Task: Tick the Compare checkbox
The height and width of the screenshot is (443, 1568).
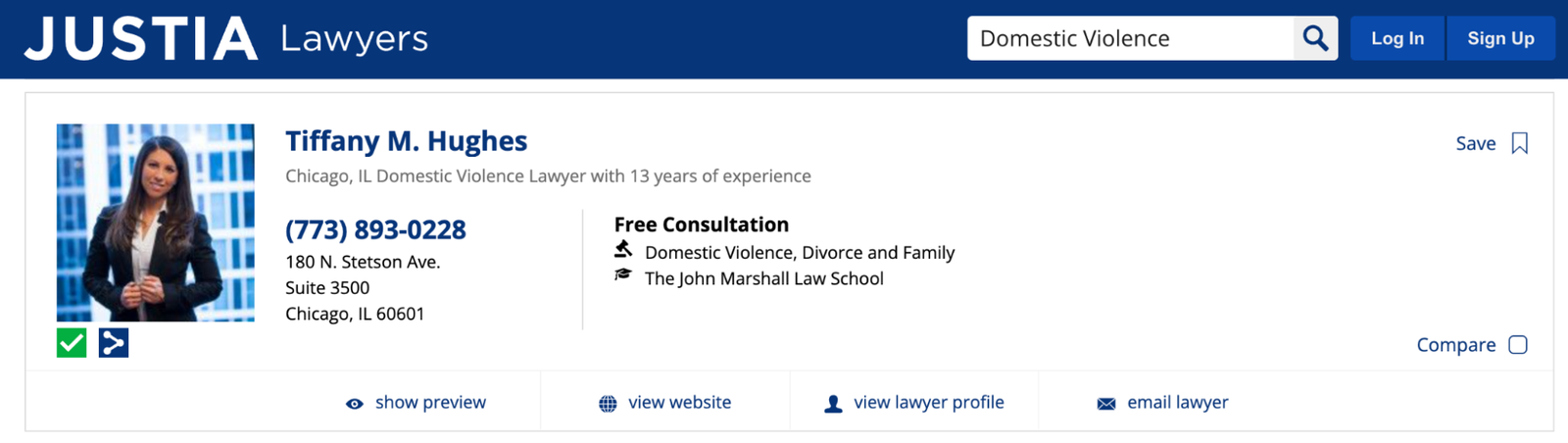Action: [1518, 345]
